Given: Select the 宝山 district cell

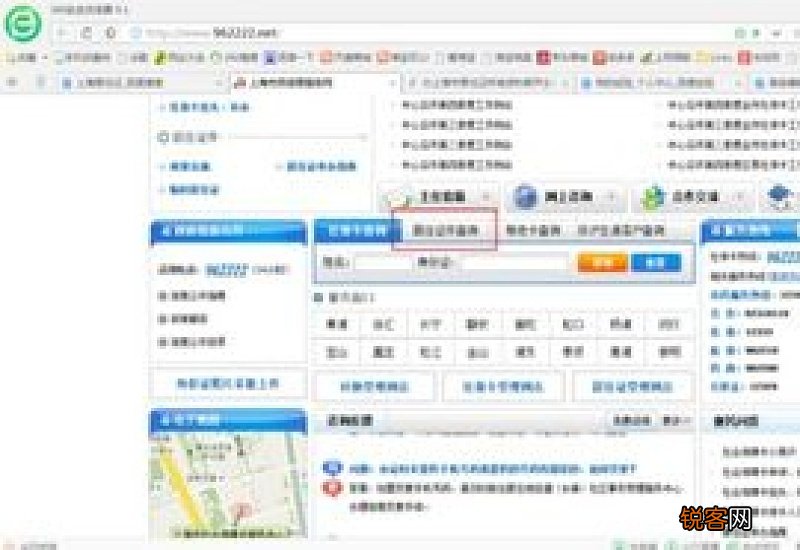Looking at the screenshot, I should click(336, 352).
